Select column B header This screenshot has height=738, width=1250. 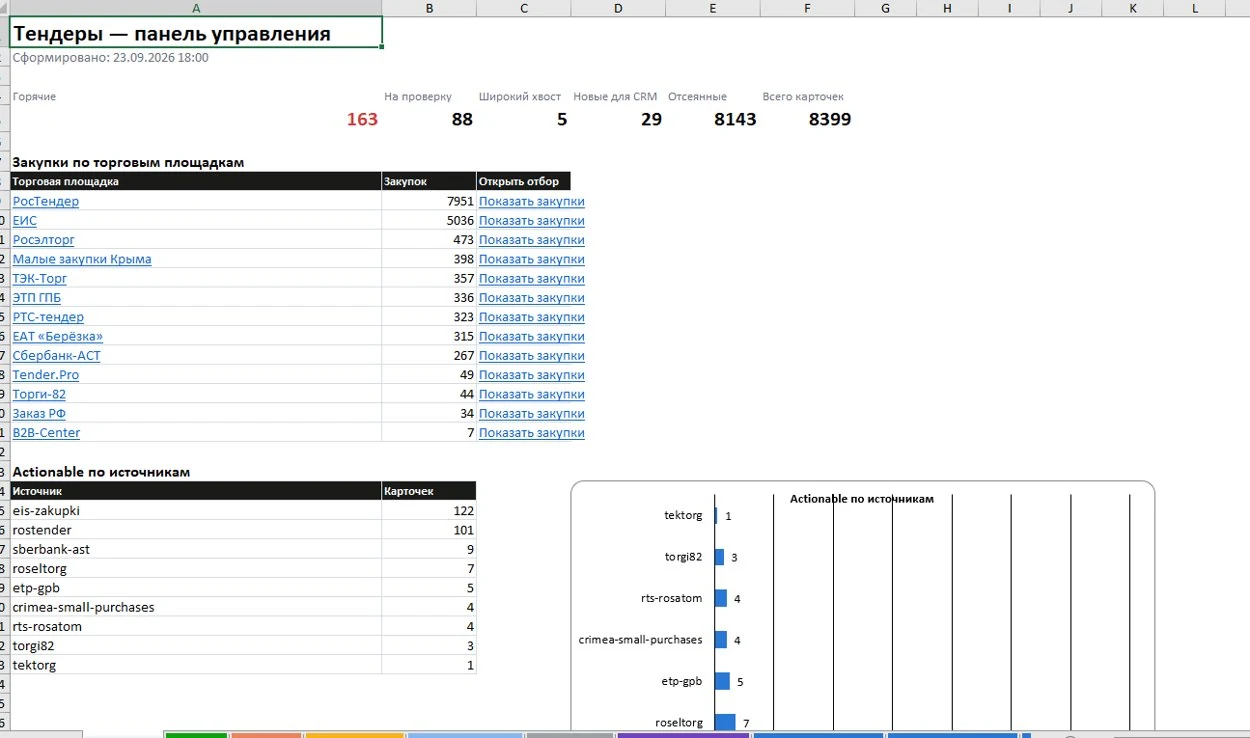click(429, 8)
